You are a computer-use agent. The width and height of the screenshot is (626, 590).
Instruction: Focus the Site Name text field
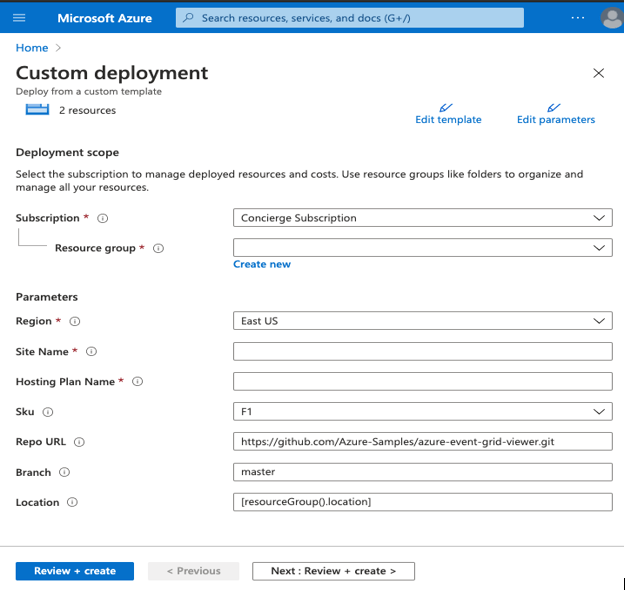click(422, 352)
